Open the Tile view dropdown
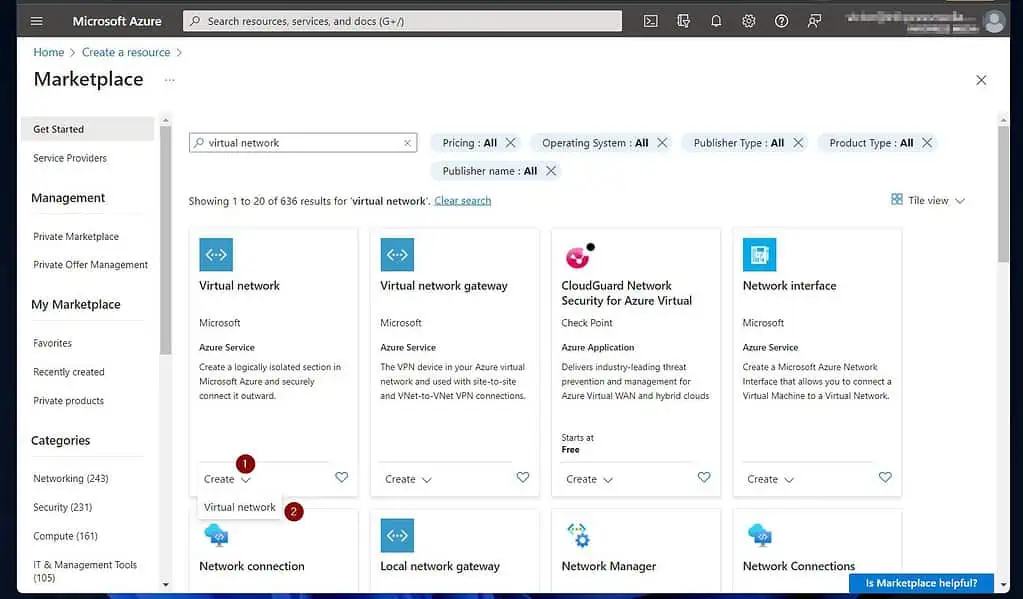 point(925,200)
